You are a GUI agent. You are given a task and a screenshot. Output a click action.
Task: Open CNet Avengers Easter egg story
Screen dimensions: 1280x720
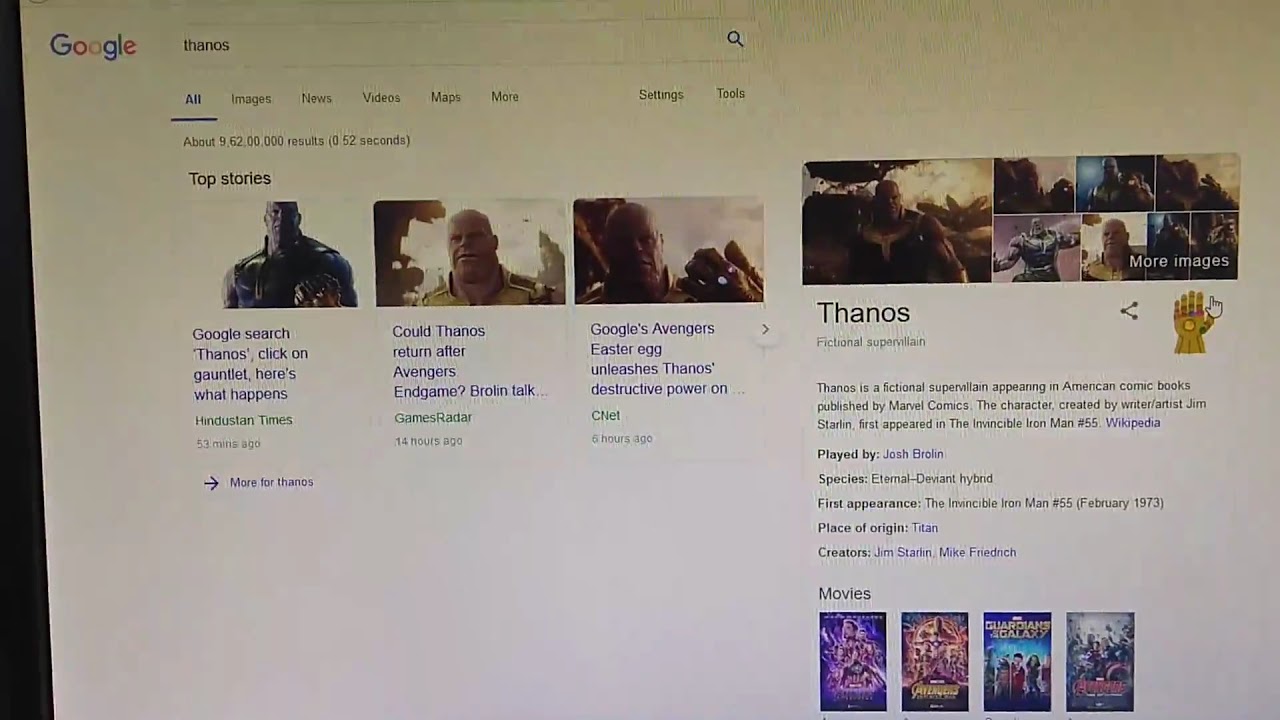(667, 359)
